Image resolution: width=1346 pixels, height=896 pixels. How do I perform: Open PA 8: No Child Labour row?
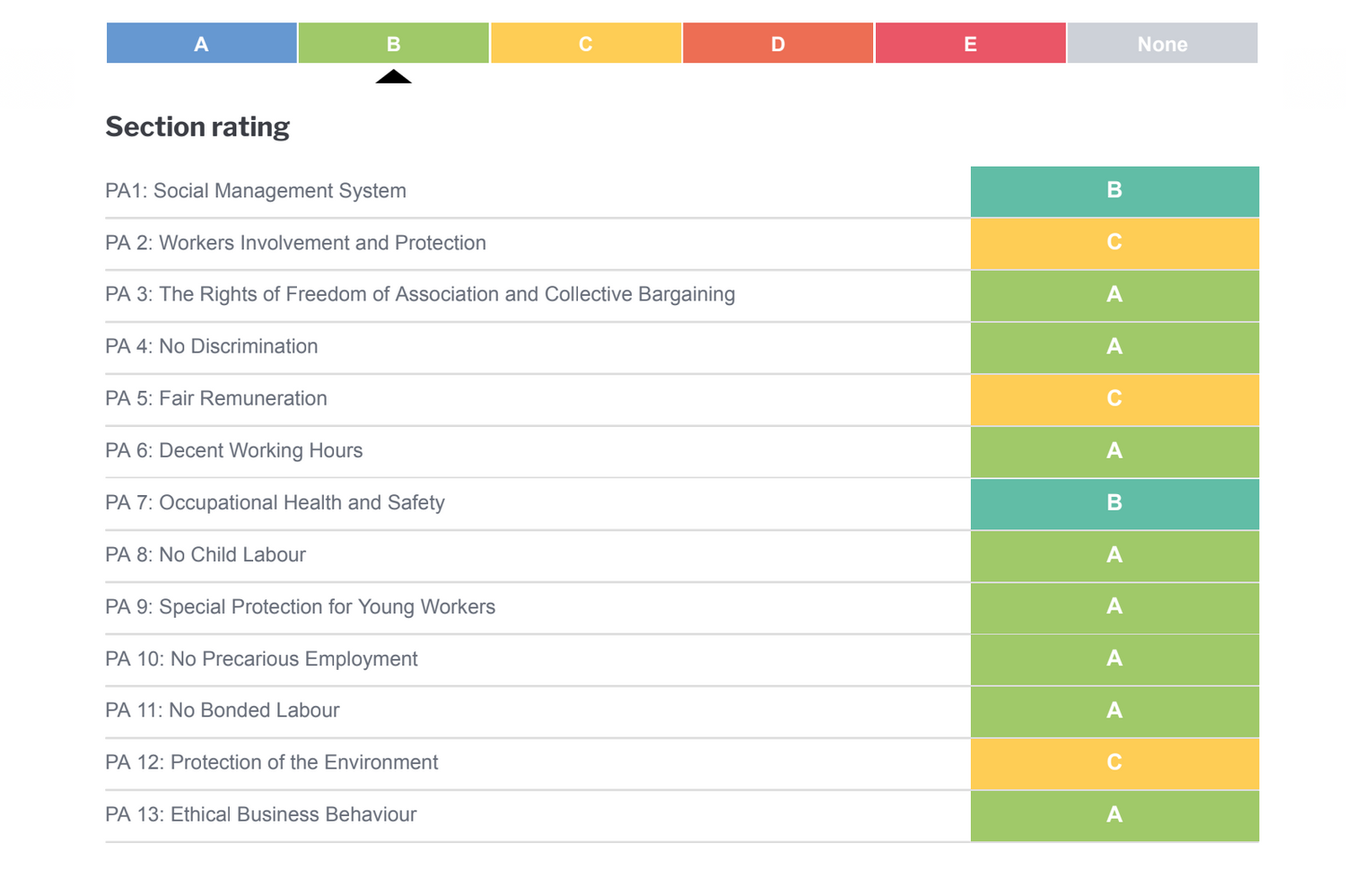(205, 554)
